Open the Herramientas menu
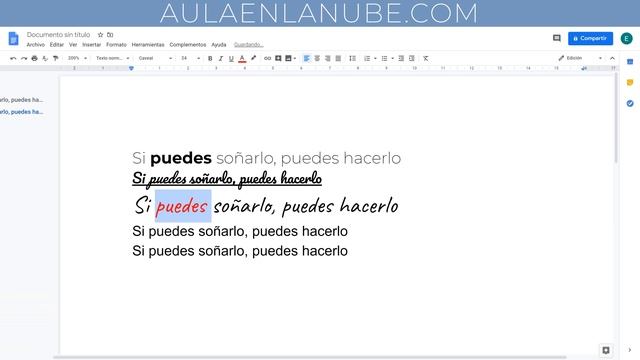This screenshot has height=360, width=640. pos(148,44)
